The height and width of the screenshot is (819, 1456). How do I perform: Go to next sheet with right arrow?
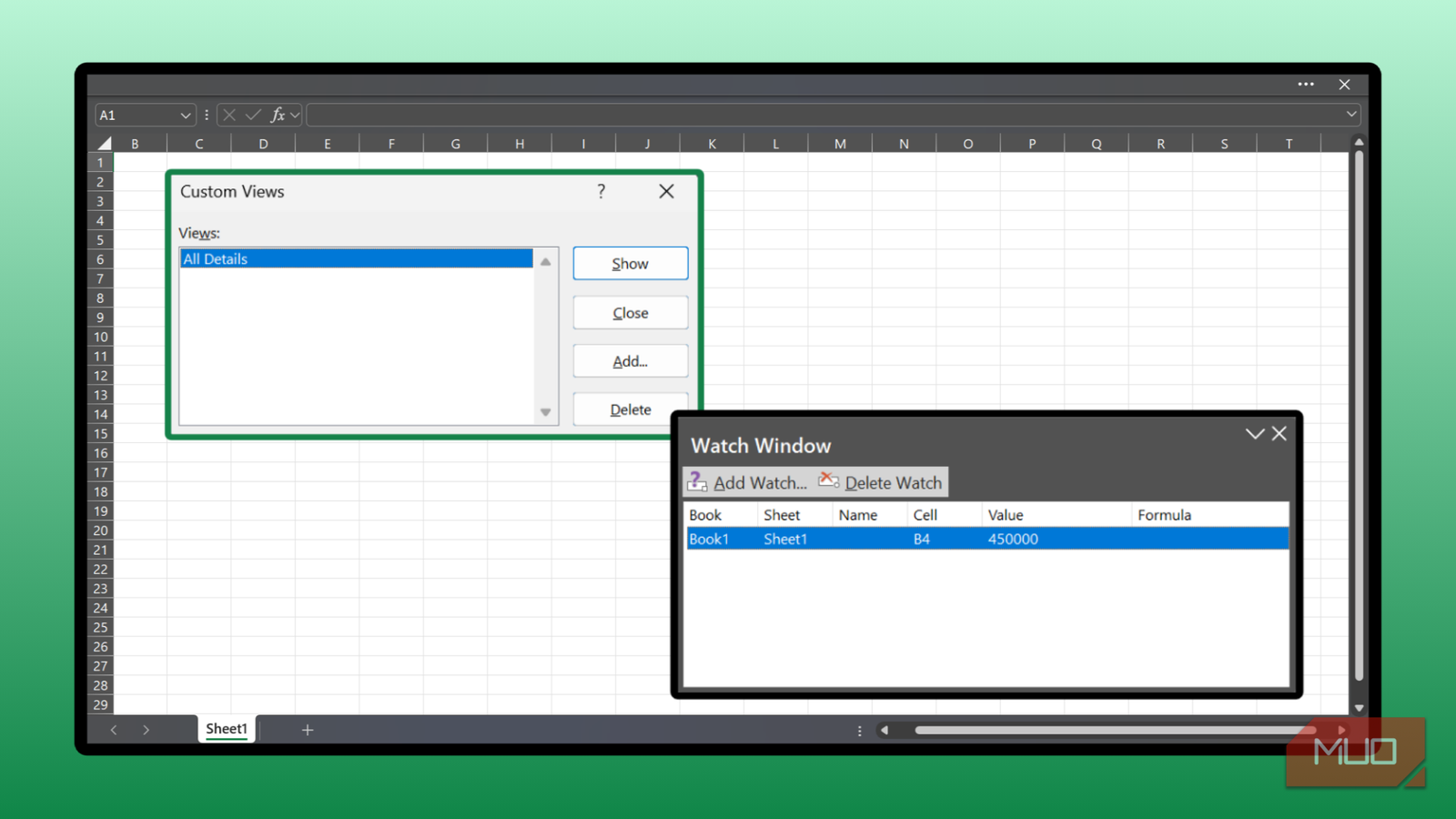coord(146,730)
